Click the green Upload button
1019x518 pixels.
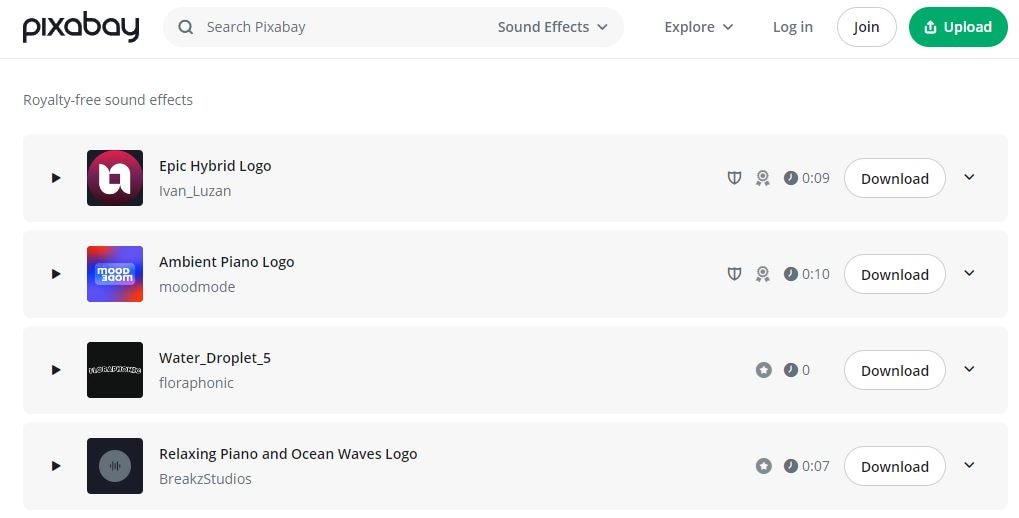(957, 27)
